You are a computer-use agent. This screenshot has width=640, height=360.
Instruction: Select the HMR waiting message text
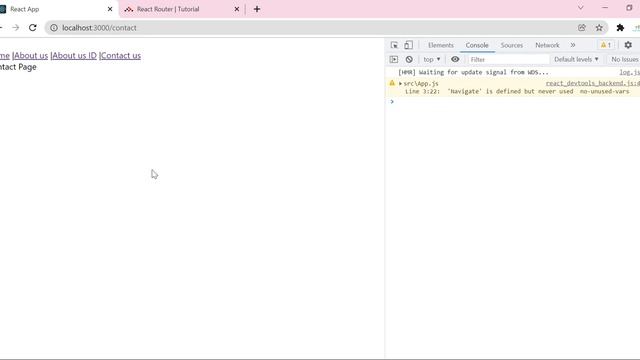473,72
